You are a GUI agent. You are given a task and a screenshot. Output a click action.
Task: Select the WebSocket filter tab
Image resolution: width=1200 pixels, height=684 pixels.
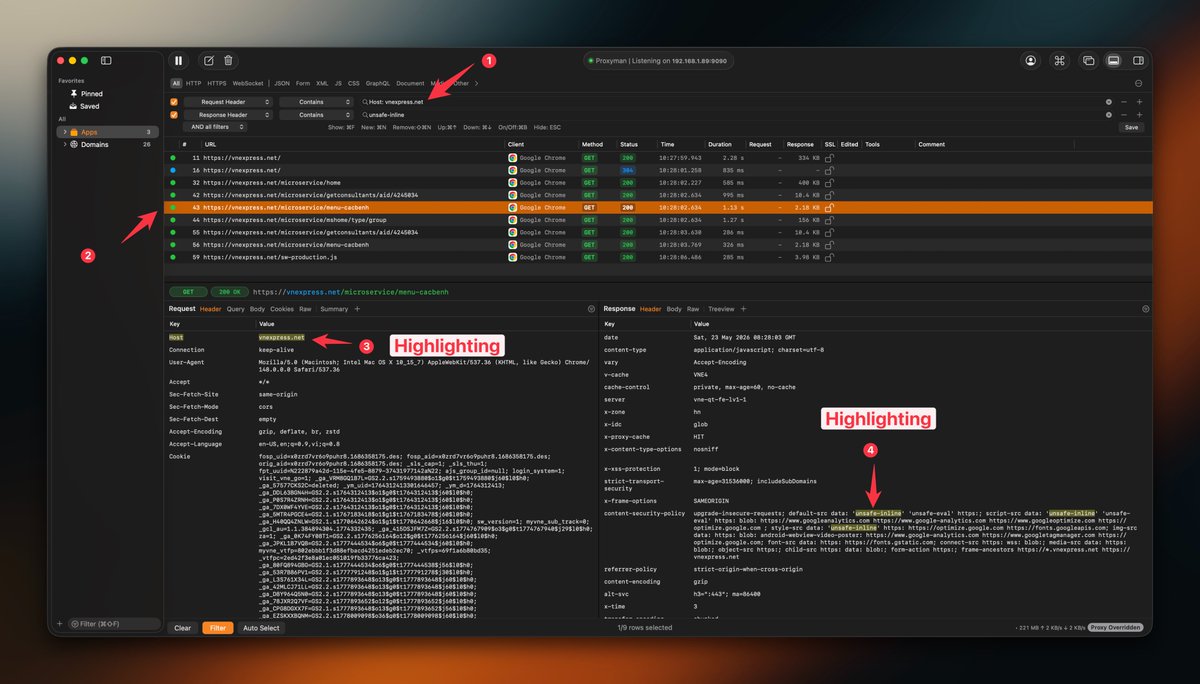(248, 83)
